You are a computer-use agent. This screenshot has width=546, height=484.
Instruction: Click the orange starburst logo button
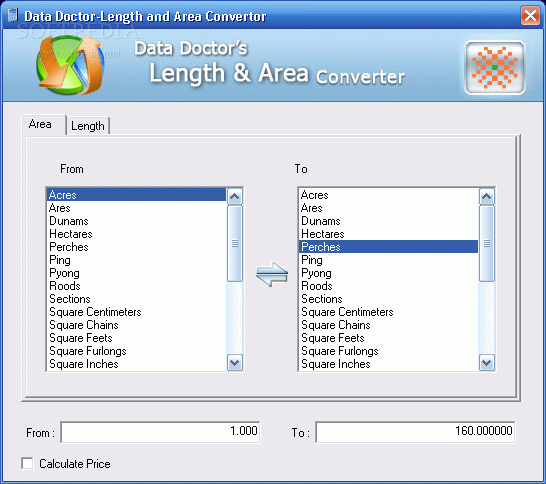click(495, 68)
